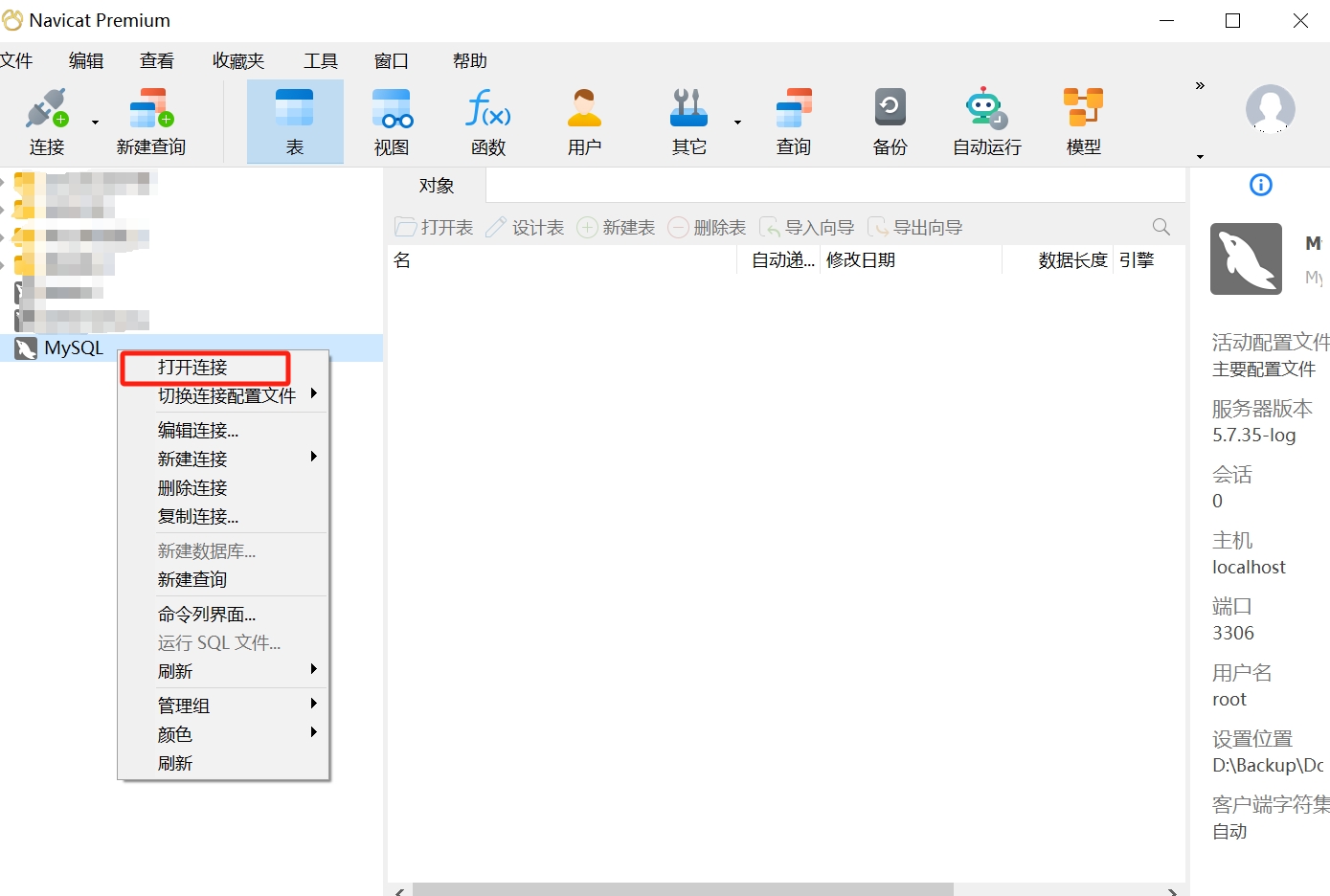Open 自动运行 (Automation) from the toolbar
The width and height of the screenshot is (1330, 896).
pyautogui.click(x=985, y=118)
